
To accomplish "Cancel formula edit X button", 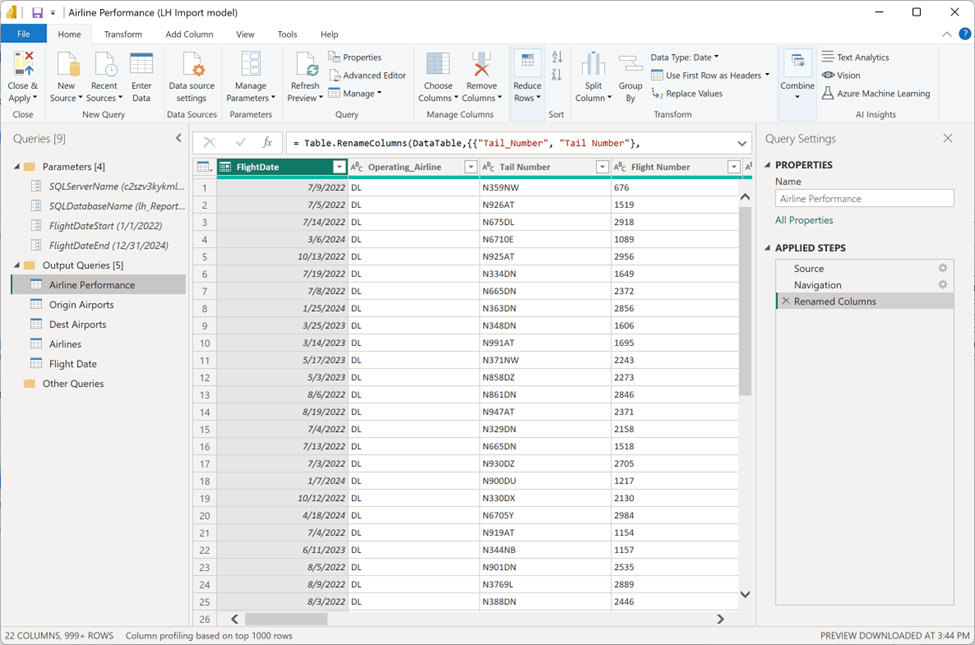I will tap(210, 142).
